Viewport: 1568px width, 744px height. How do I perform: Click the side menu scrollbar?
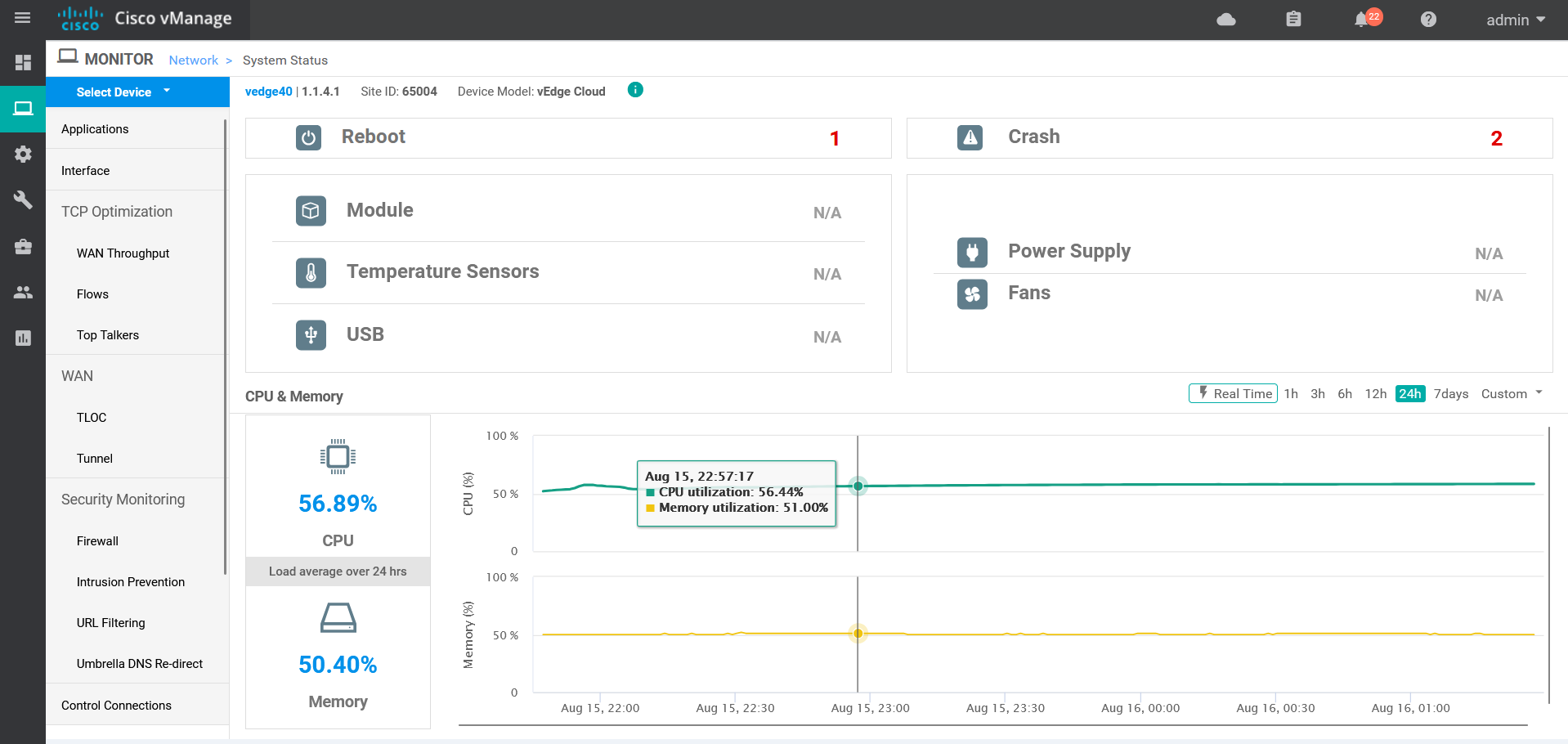click(225, 347)
